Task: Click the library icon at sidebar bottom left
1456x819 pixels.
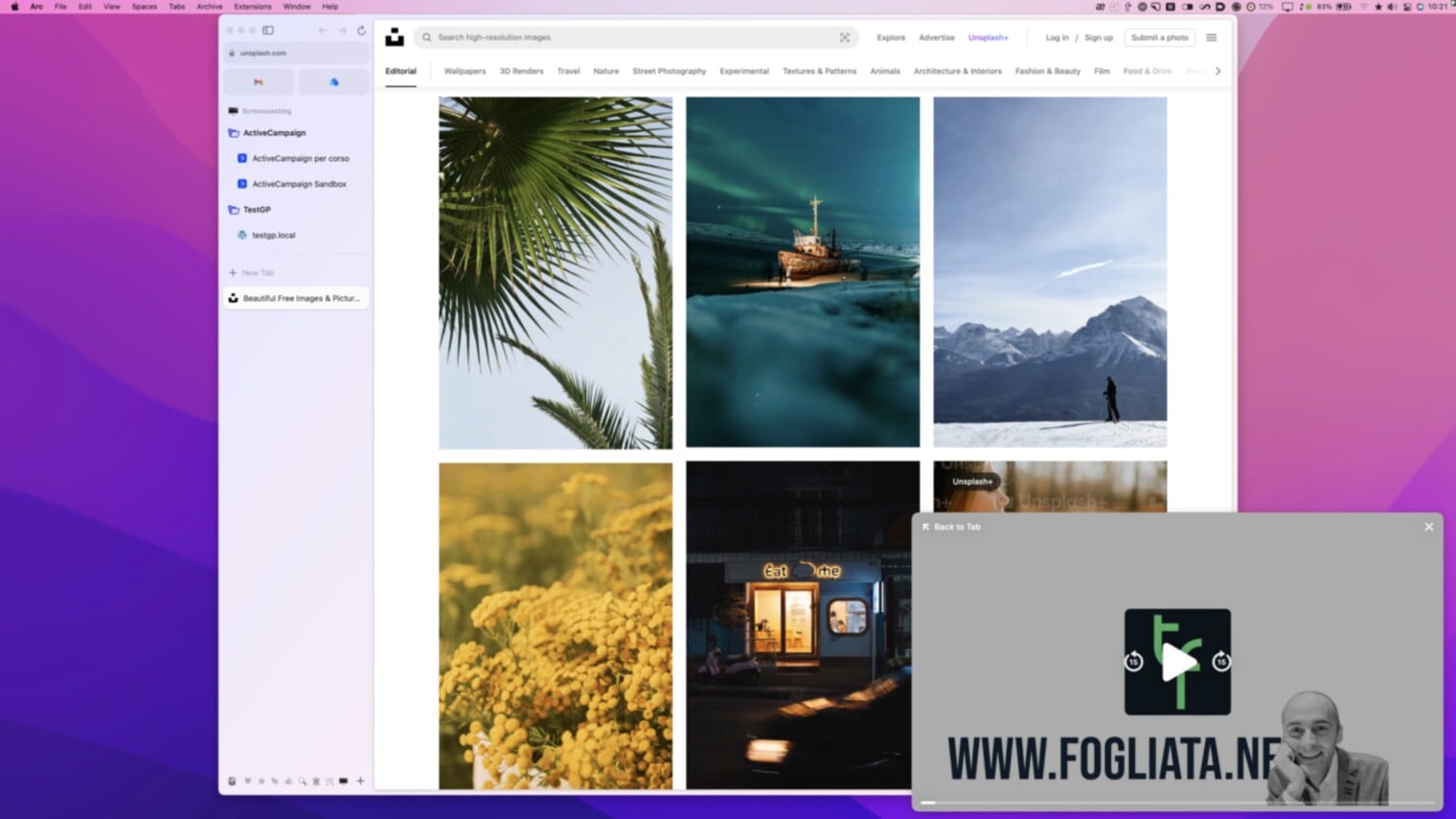Action: [232, 782]
